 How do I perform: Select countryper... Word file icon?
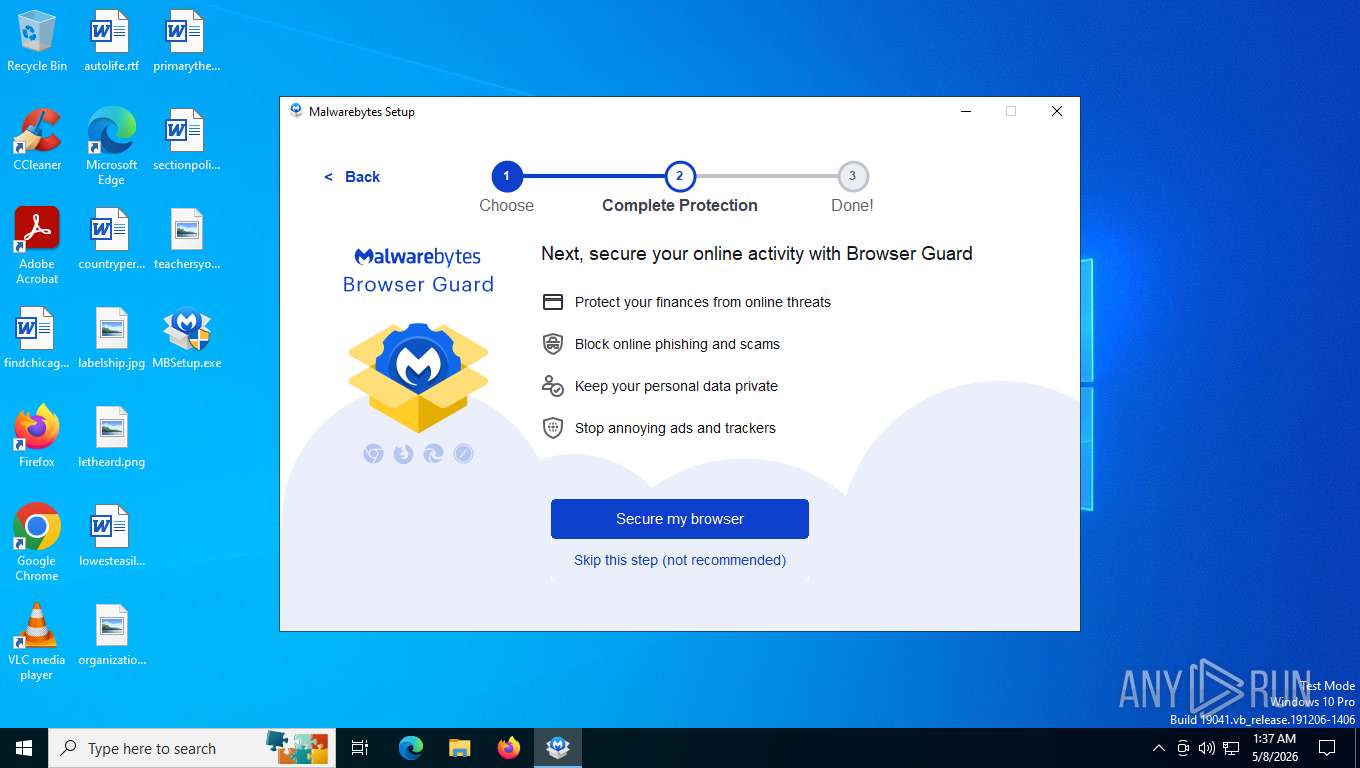point(111,238)
